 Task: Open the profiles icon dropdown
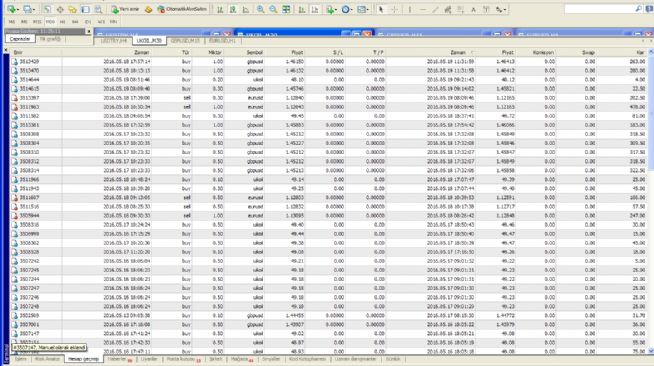[29, 9]
